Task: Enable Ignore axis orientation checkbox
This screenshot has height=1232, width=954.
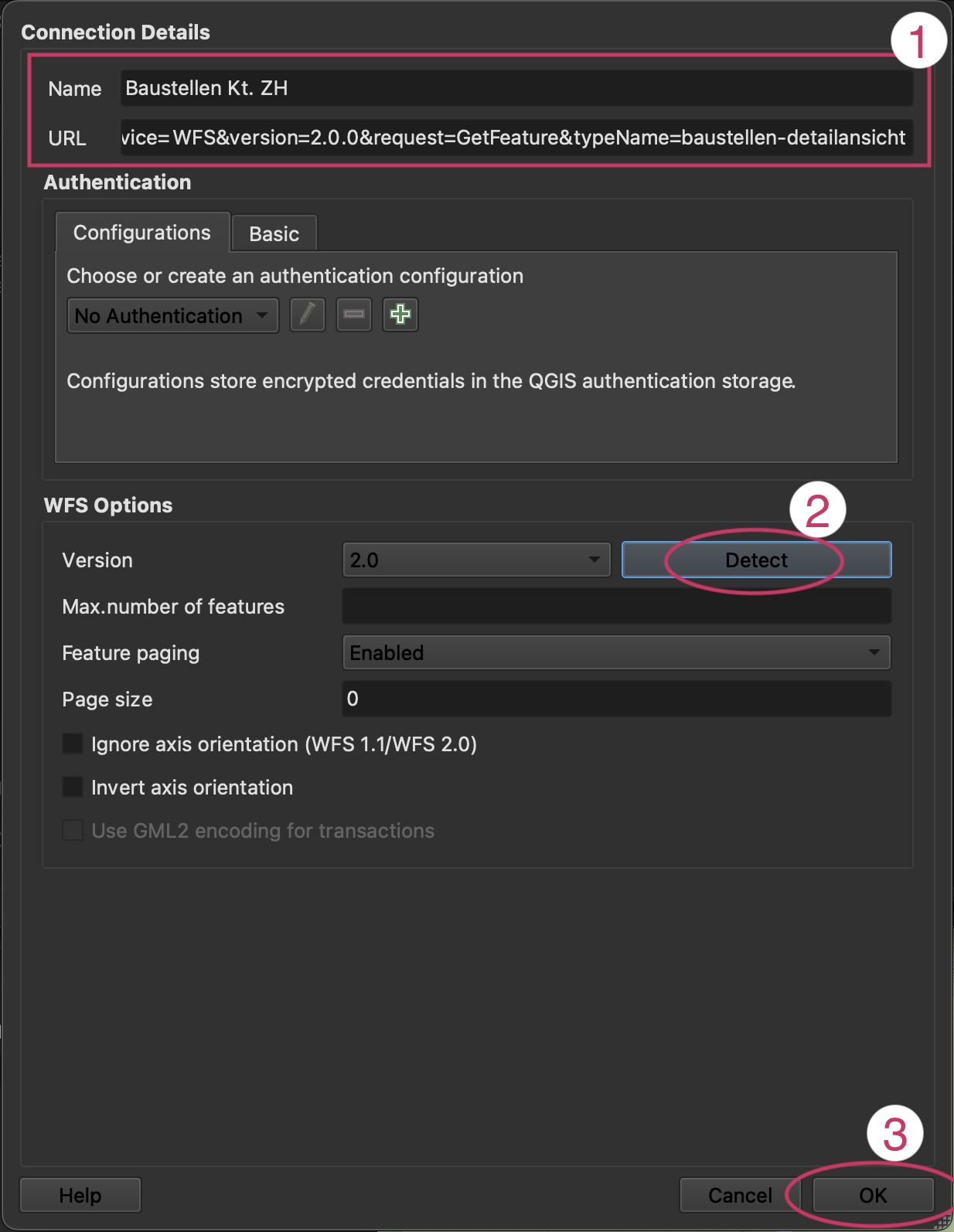Action: tap(73, 744)
